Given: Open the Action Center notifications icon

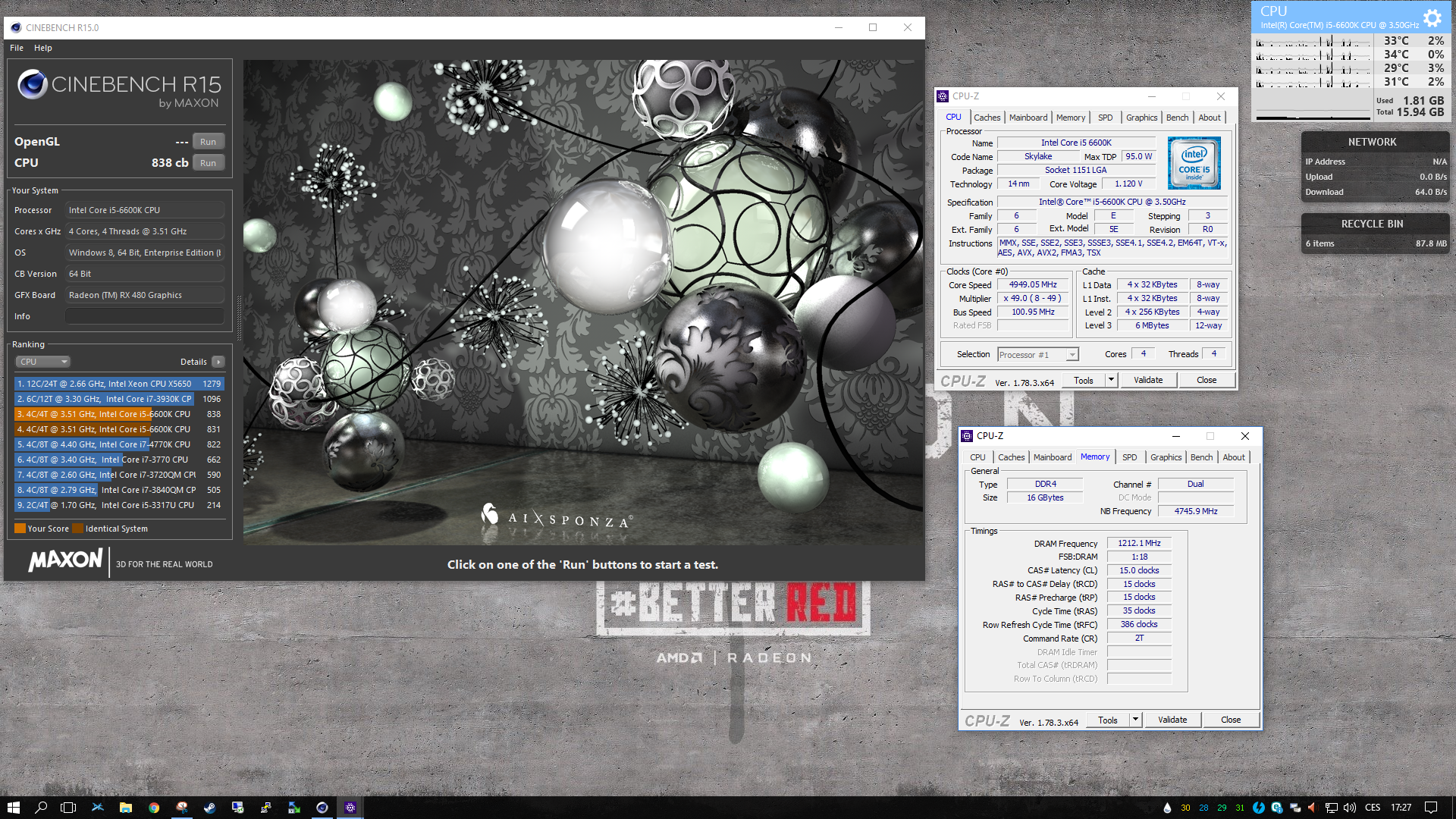Looking at the screenshot, I should 1431,808.
